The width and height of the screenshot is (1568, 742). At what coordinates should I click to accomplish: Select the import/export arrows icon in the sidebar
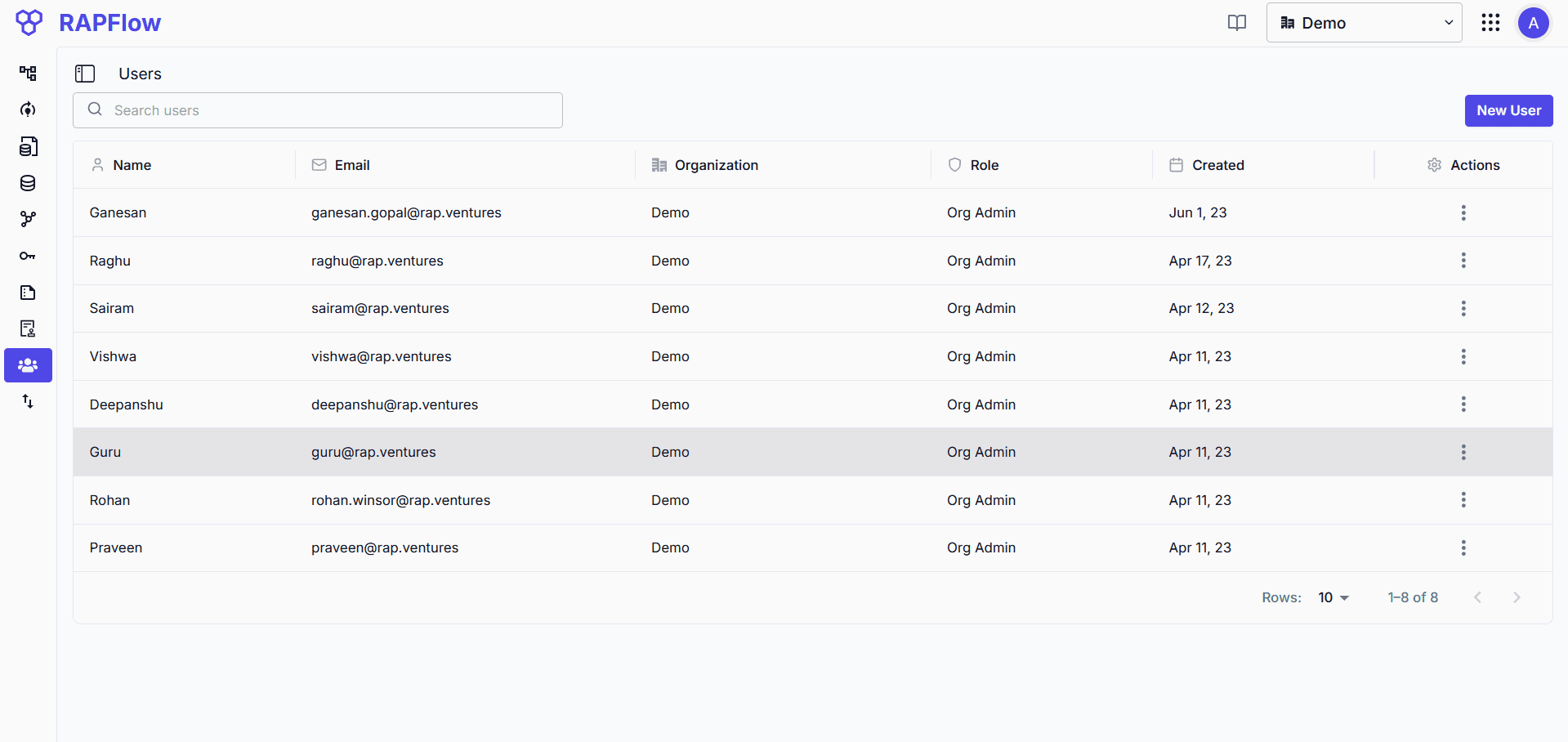(x=28, y=401)
